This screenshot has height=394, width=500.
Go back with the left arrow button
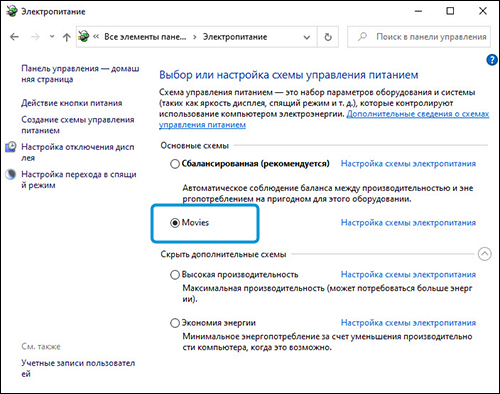coord(14,37)
